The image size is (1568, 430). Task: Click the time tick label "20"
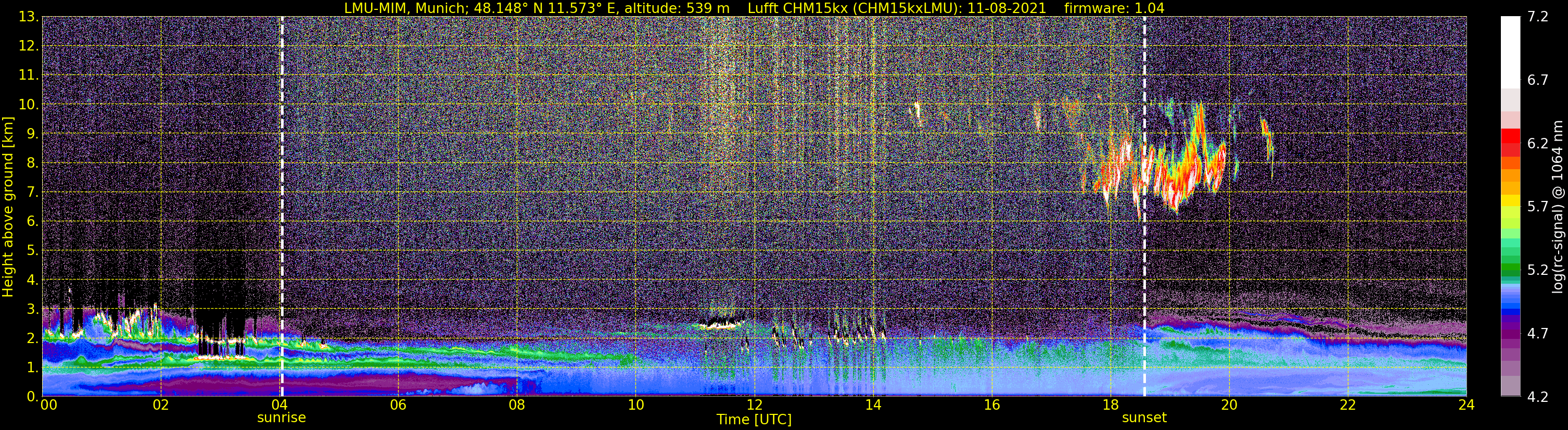(1229, 406)
